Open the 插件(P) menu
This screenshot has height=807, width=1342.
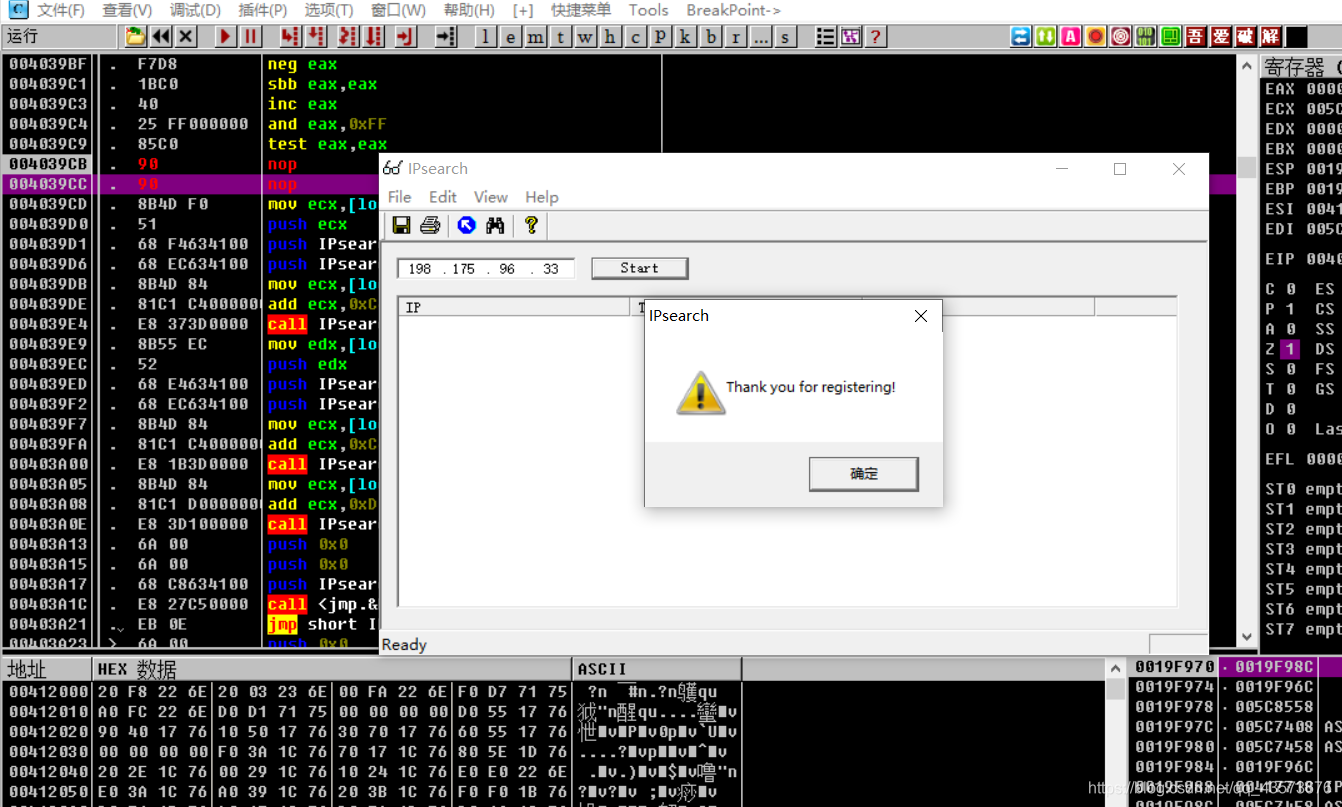tap(263, 10)
